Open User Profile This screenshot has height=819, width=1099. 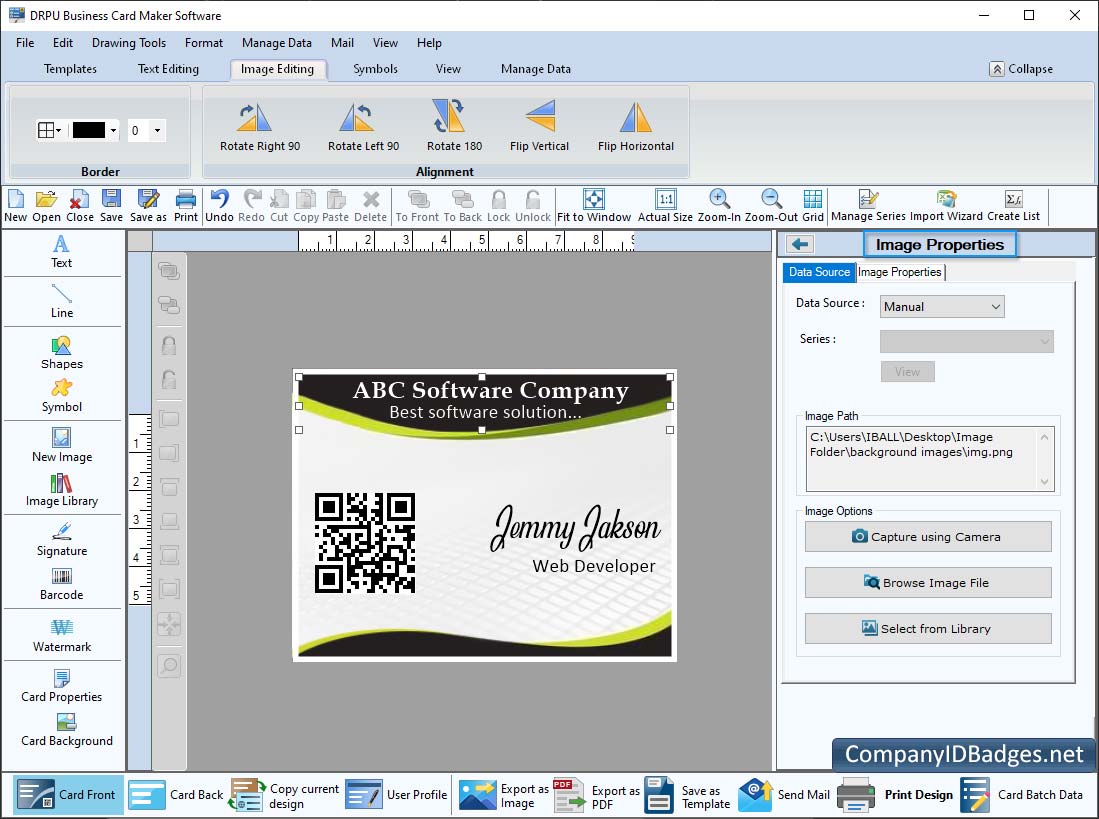click(x=397, y=794)
